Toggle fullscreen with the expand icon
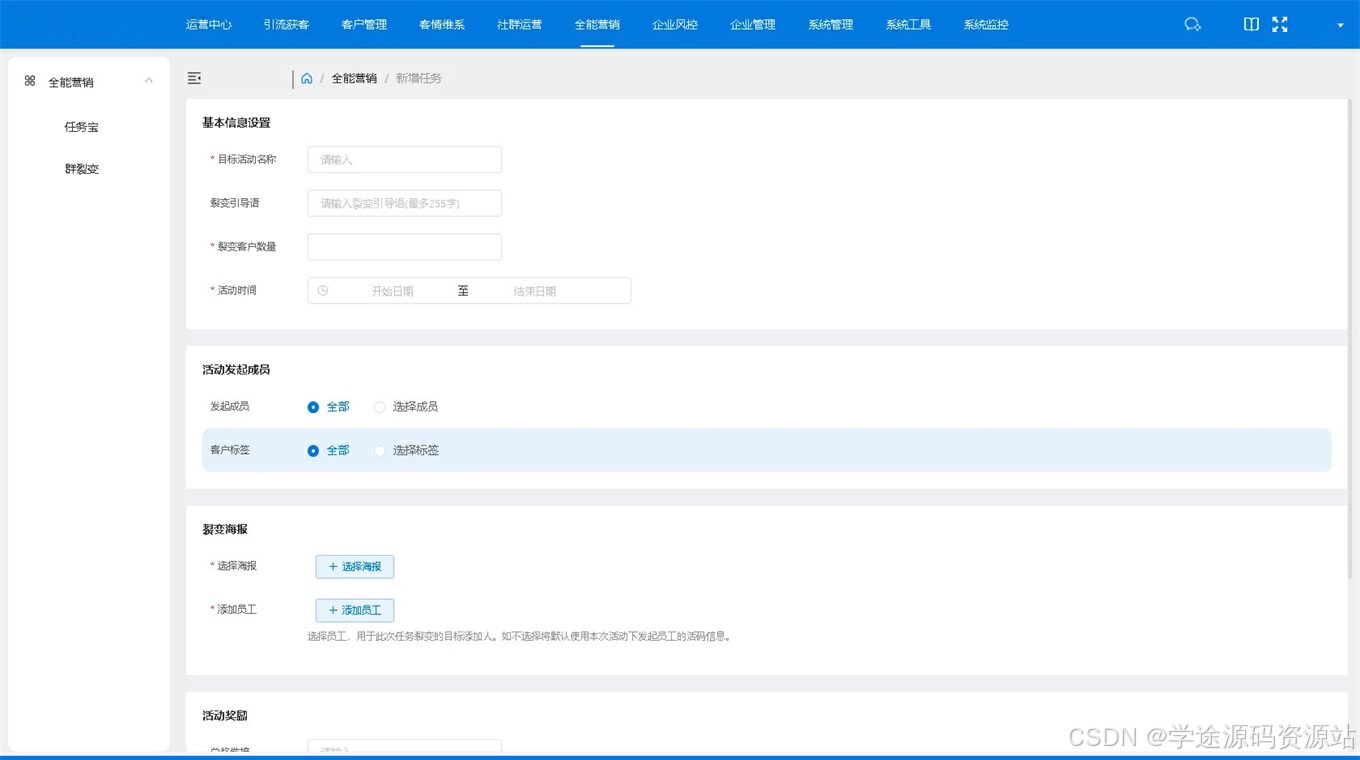Viewport: 1360px width, 760px height. [1280, 24]
